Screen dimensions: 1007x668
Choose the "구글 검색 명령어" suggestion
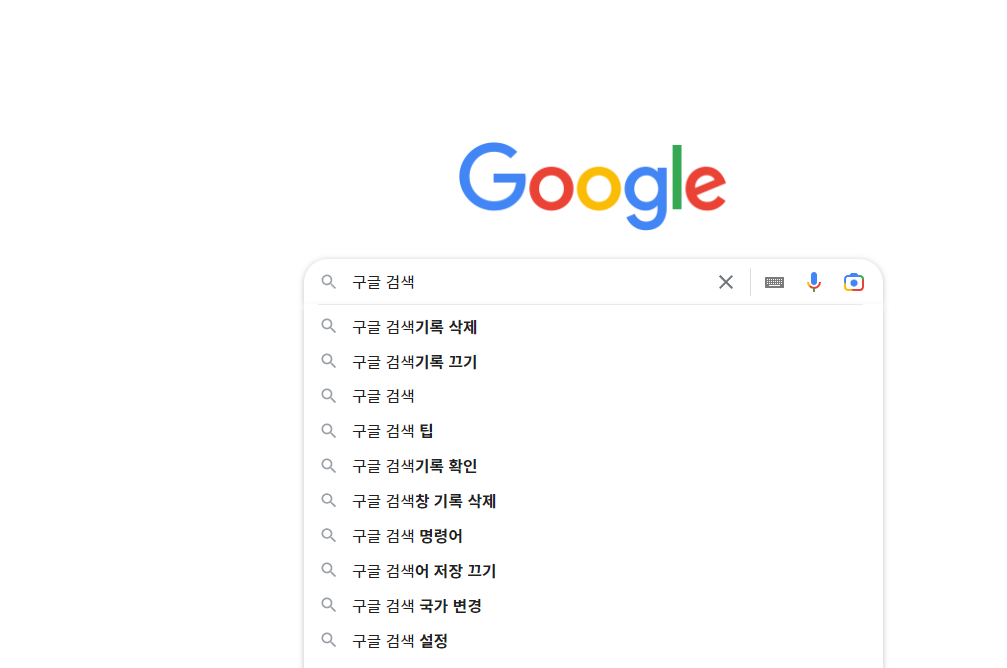pyautogui.click(x=407, y=536)
